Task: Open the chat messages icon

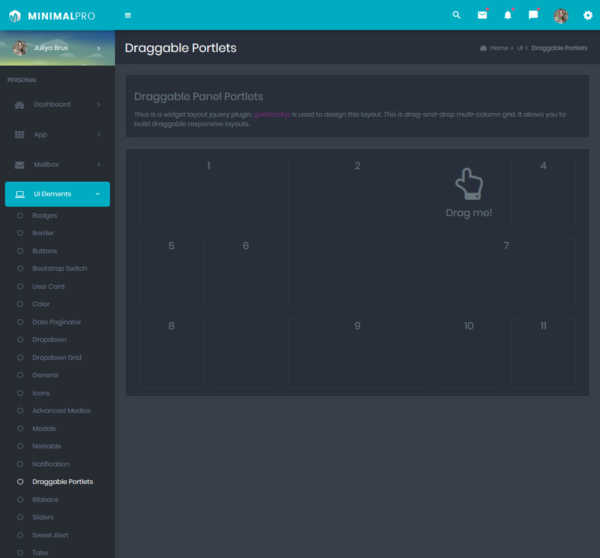Action: coord(533,15)
